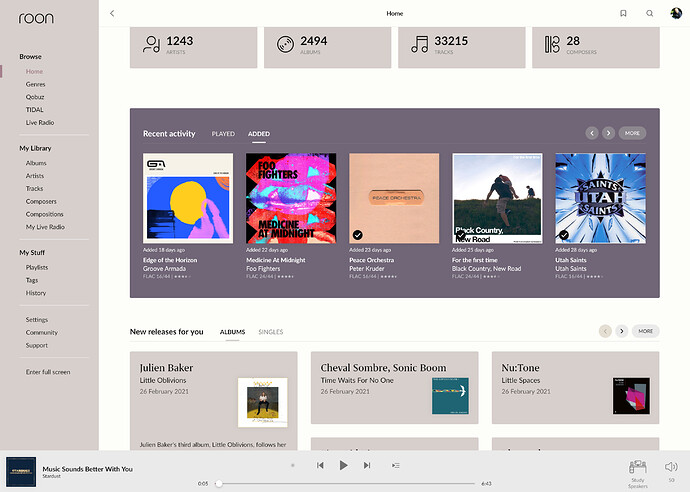Go to next page of New releases
The width and height of the screenshot is (690, 492).
(x=621, y=331)
